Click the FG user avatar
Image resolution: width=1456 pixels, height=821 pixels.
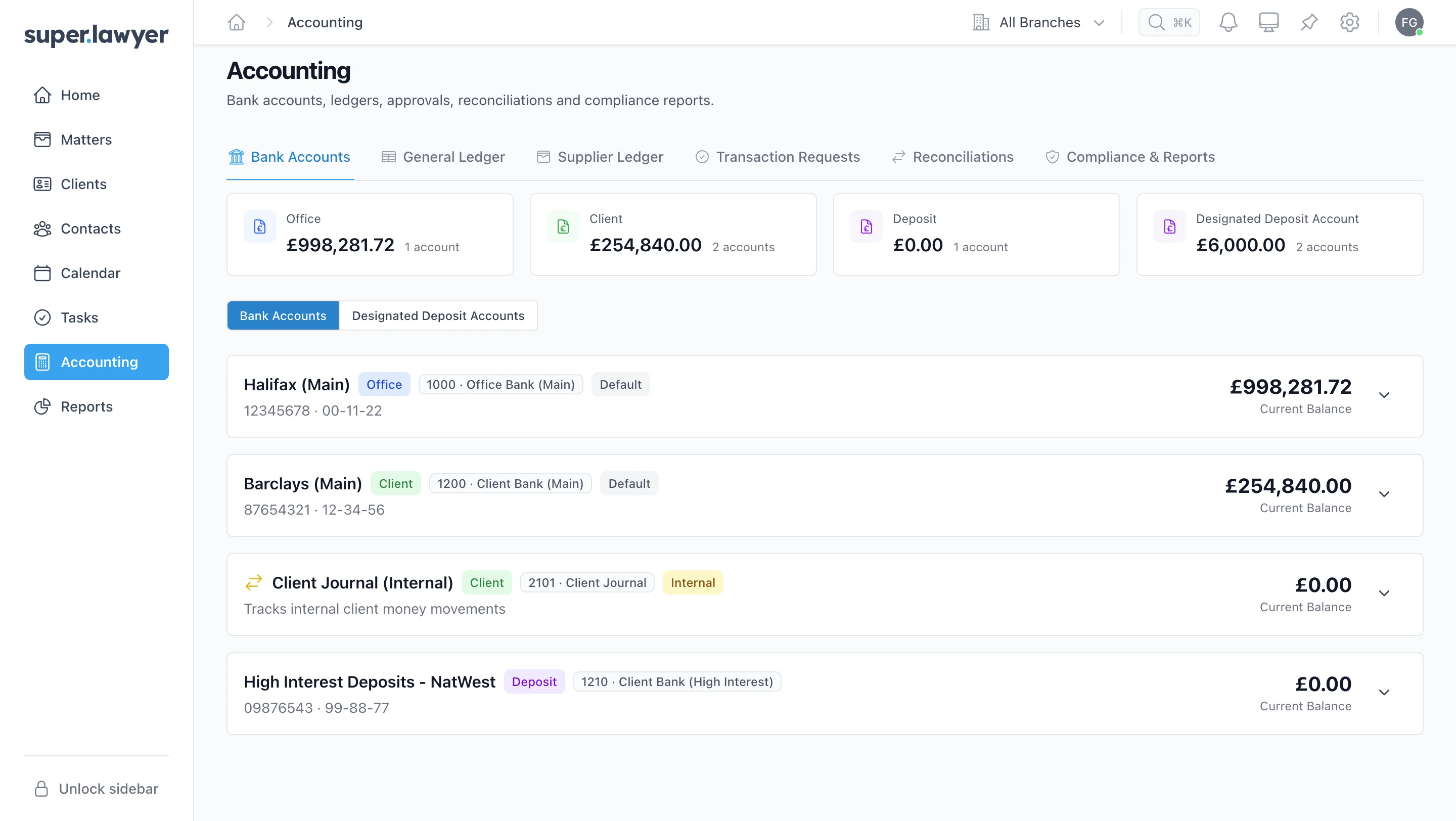tap(1409, 23)
